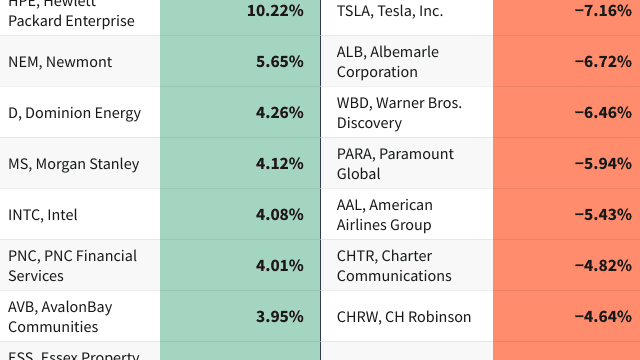Viewport: 640px width, 360px height.
Task: Select MS, Morgan Stanley row
Action: pyautogui.click(x=73, y=164)
